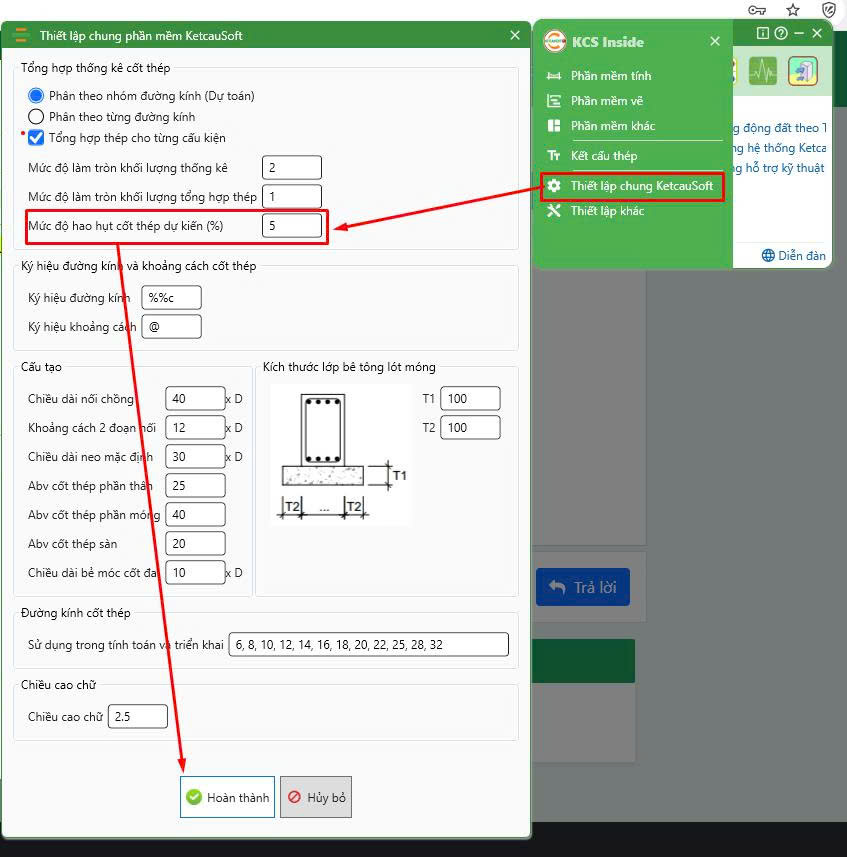Open 'Phần mềm vẽ' menu item
Image resolution: width=847 pixels, height=857 pixels.
(x=606, y=101)
